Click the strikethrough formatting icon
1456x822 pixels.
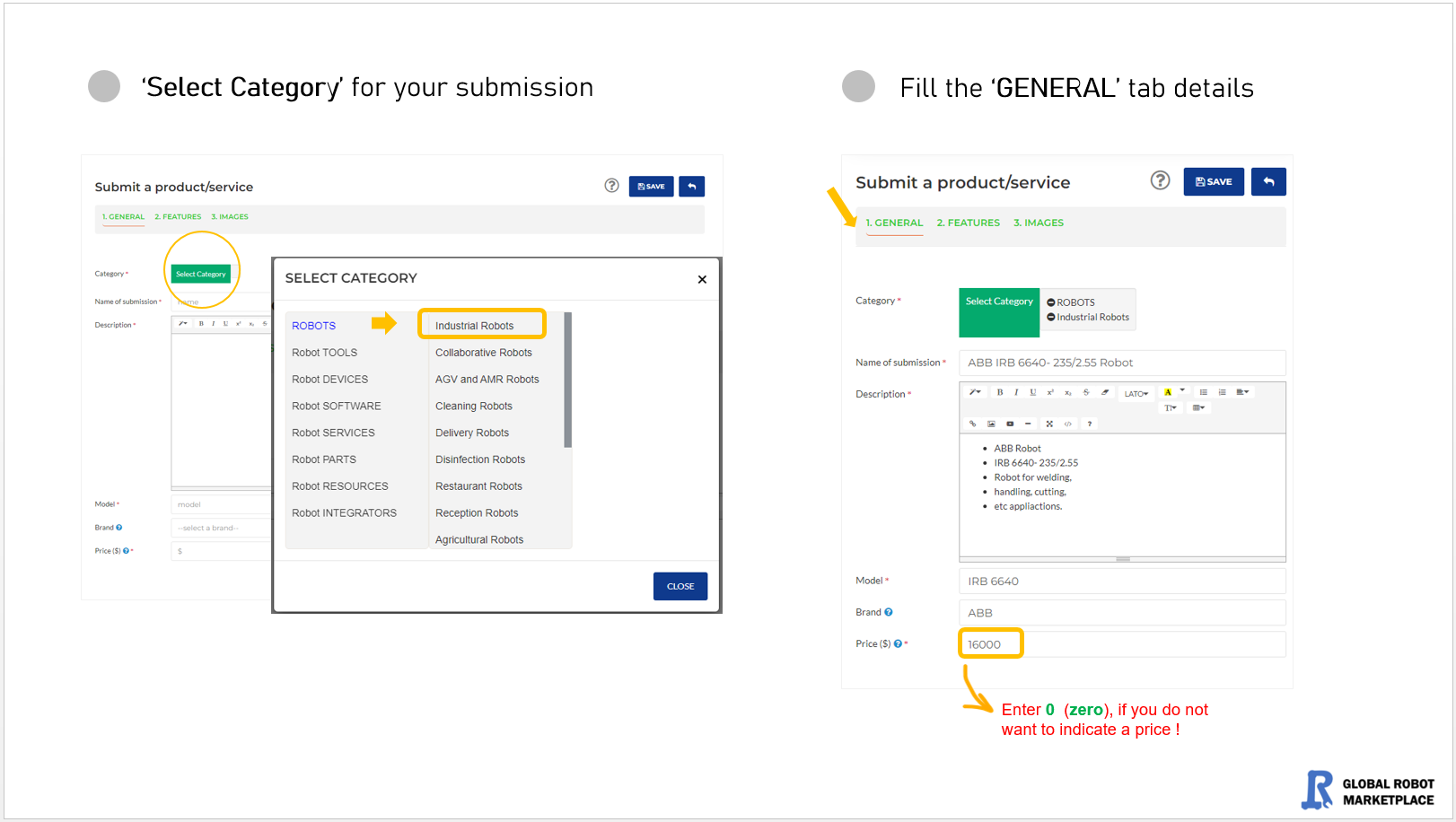1086,393
